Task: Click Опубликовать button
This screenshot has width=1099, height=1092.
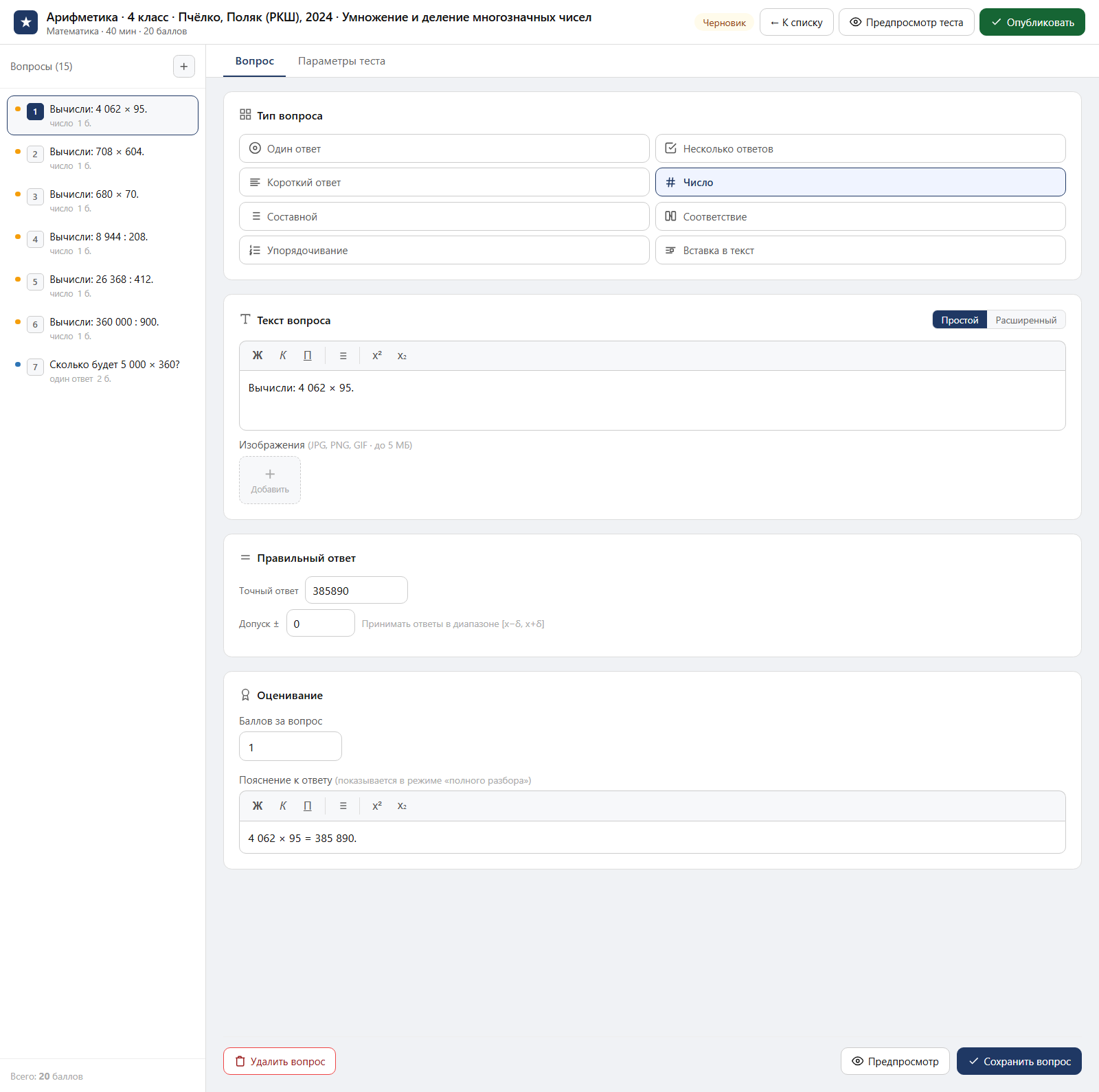Action: [1032, 23]
